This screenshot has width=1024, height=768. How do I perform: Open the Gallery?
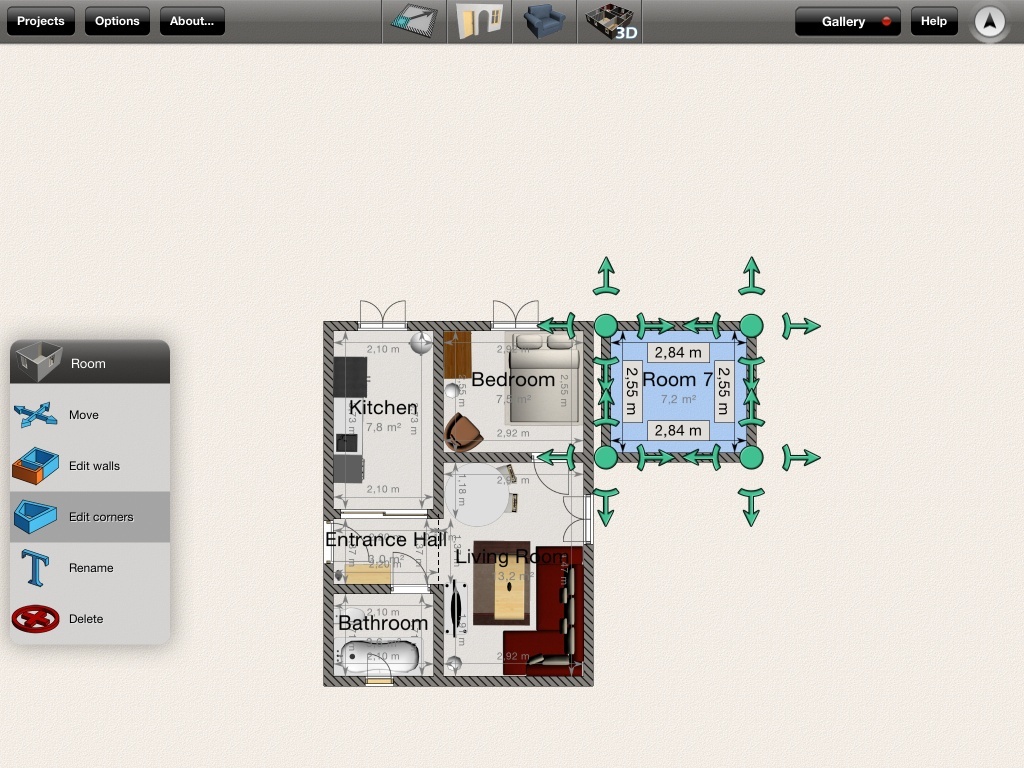(846, 20)
